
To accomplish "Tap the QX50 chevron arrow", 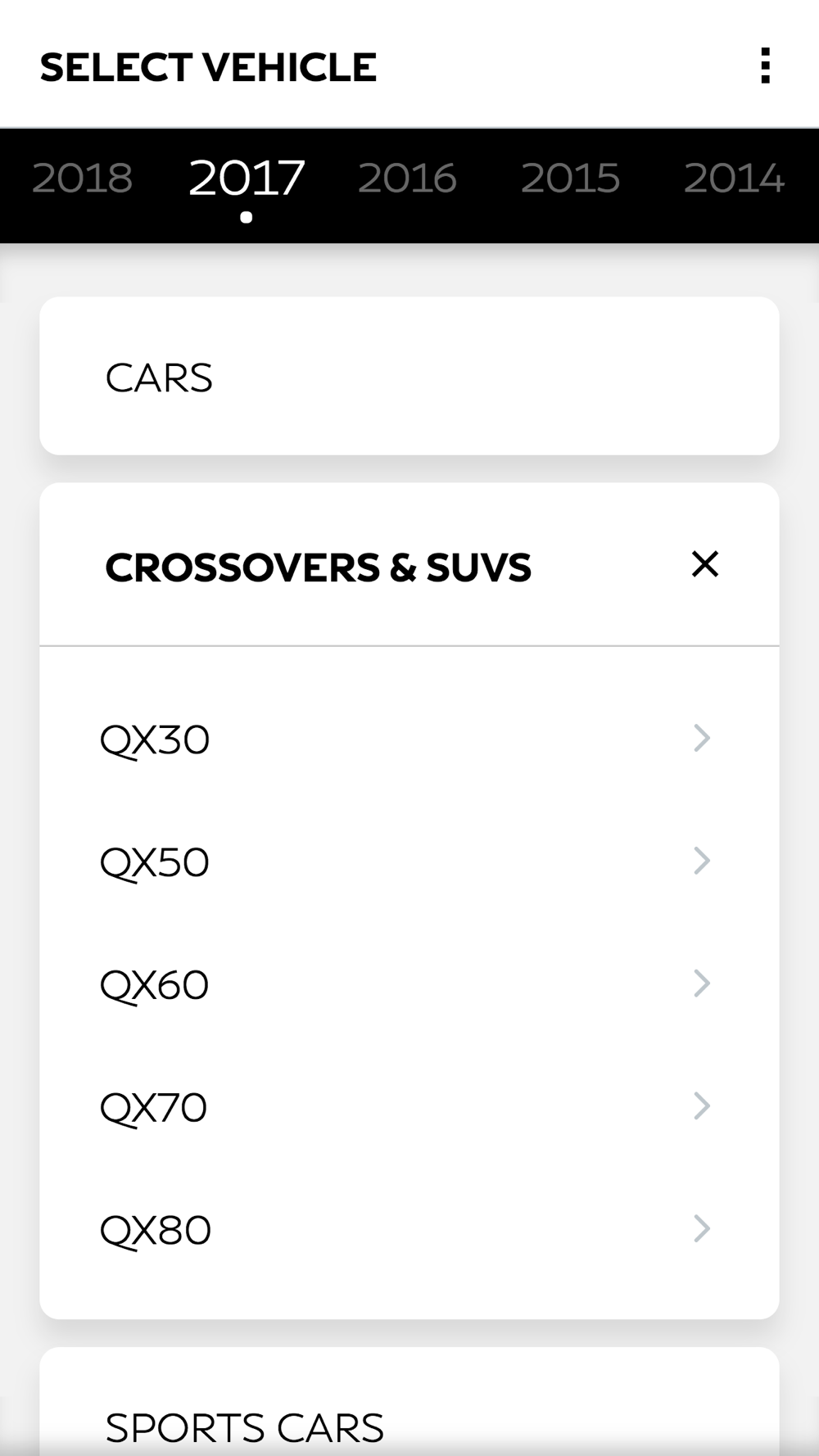I will coord(702,861).
